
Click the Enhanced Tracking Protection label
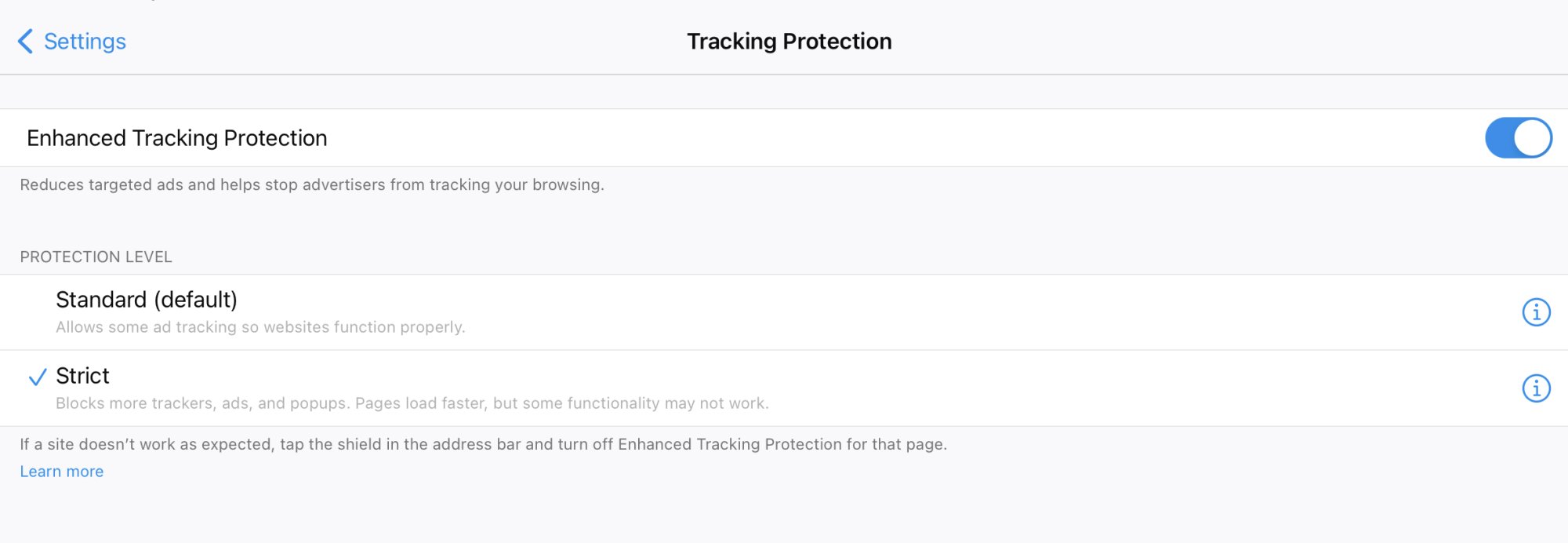pos(177,138)
